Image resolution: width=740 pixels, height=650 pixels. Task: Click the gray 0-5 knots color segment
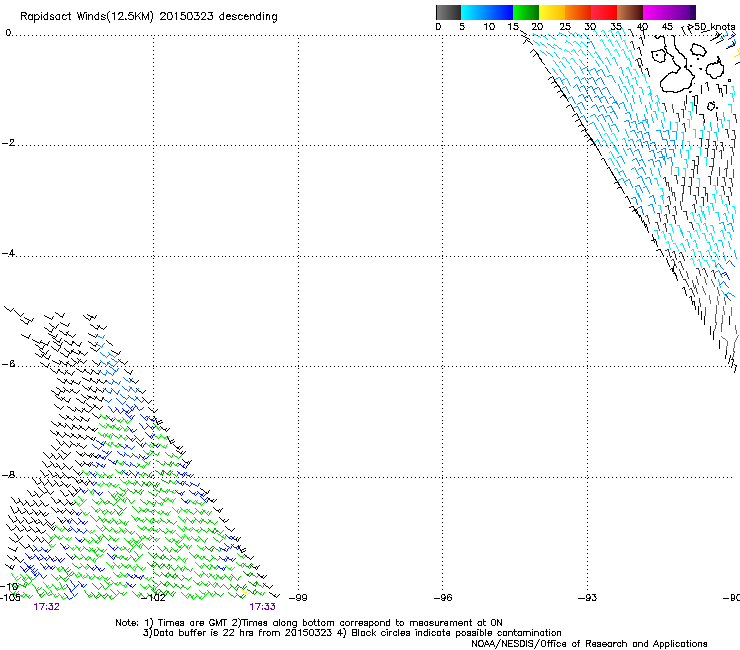(x=448, y=12)
